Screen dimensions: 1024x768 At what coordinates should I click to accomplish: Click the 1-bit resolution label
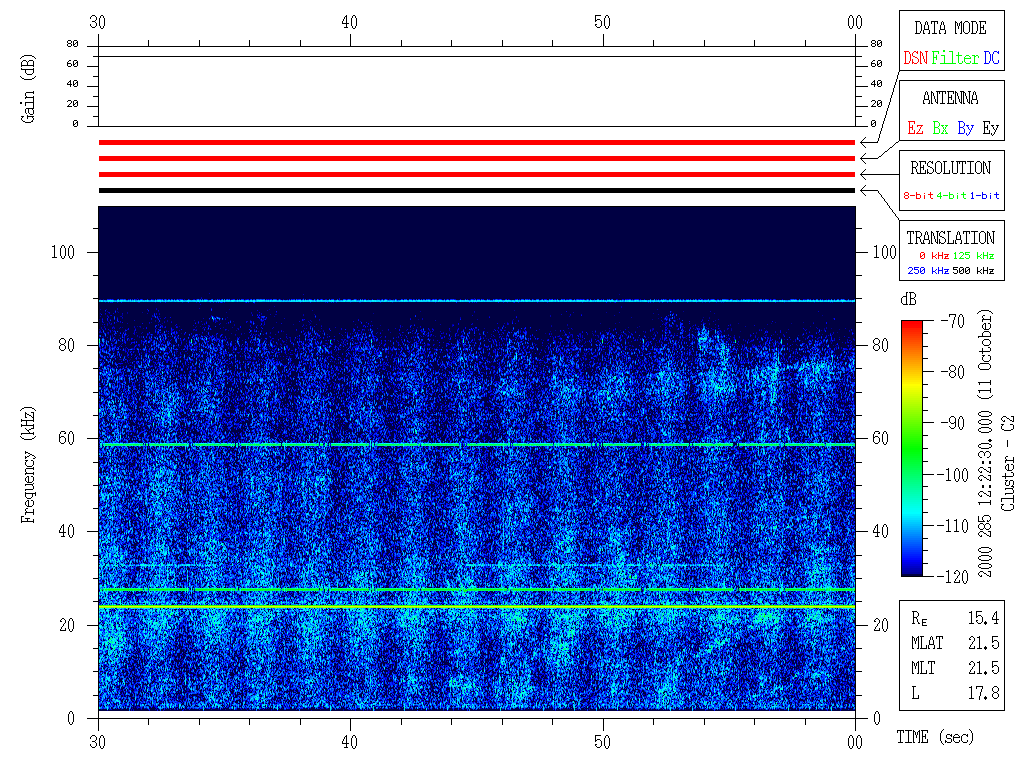(985, 196)
